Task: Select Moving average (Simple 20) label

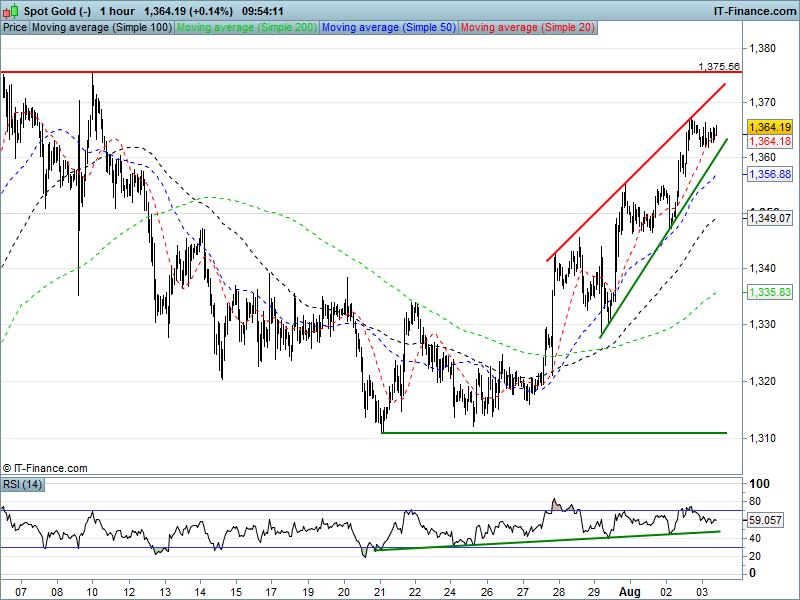Action: (x=528, y=28)
